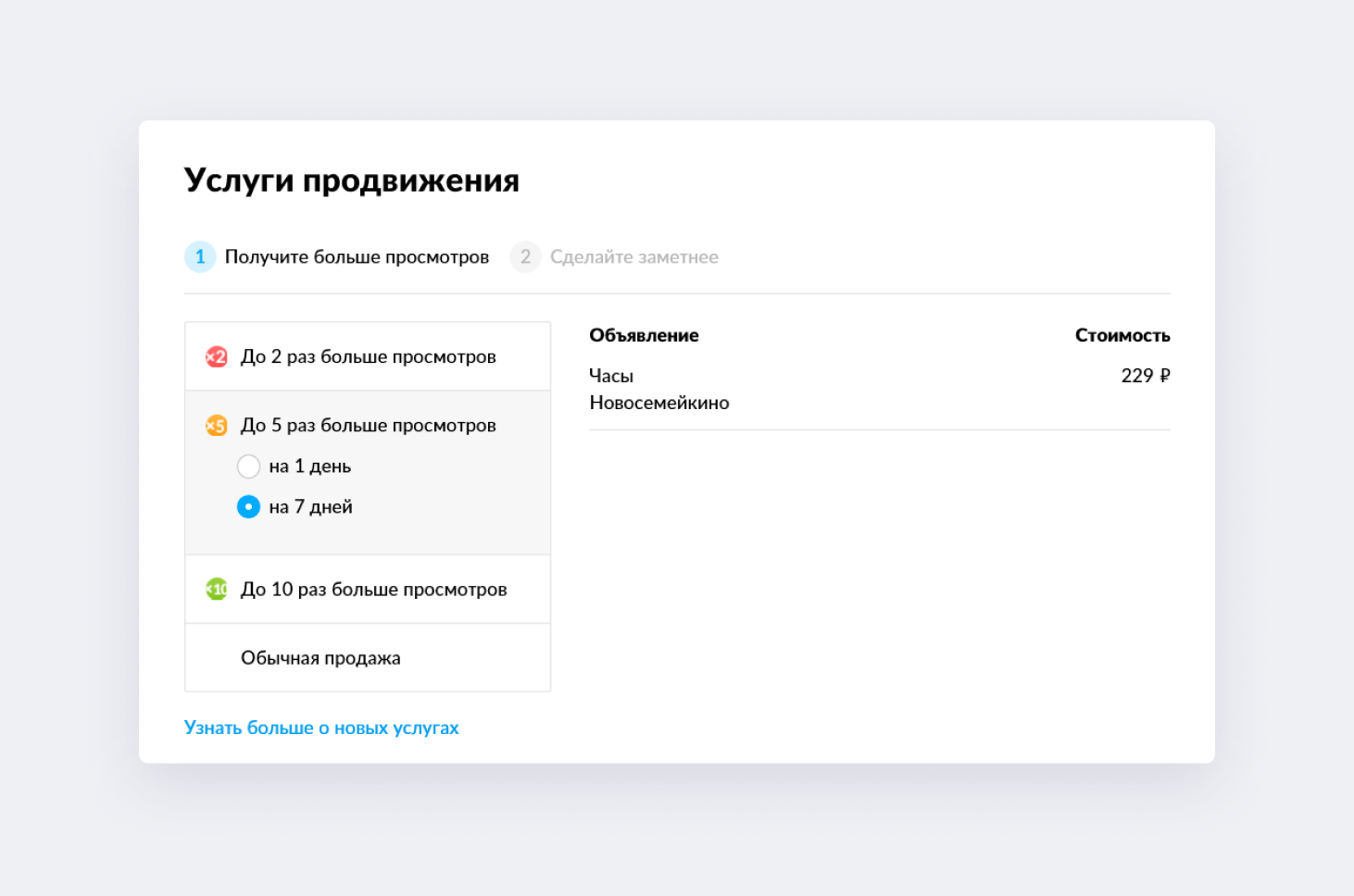Click the 229 ₽ price value

(x=1145, y=376)
